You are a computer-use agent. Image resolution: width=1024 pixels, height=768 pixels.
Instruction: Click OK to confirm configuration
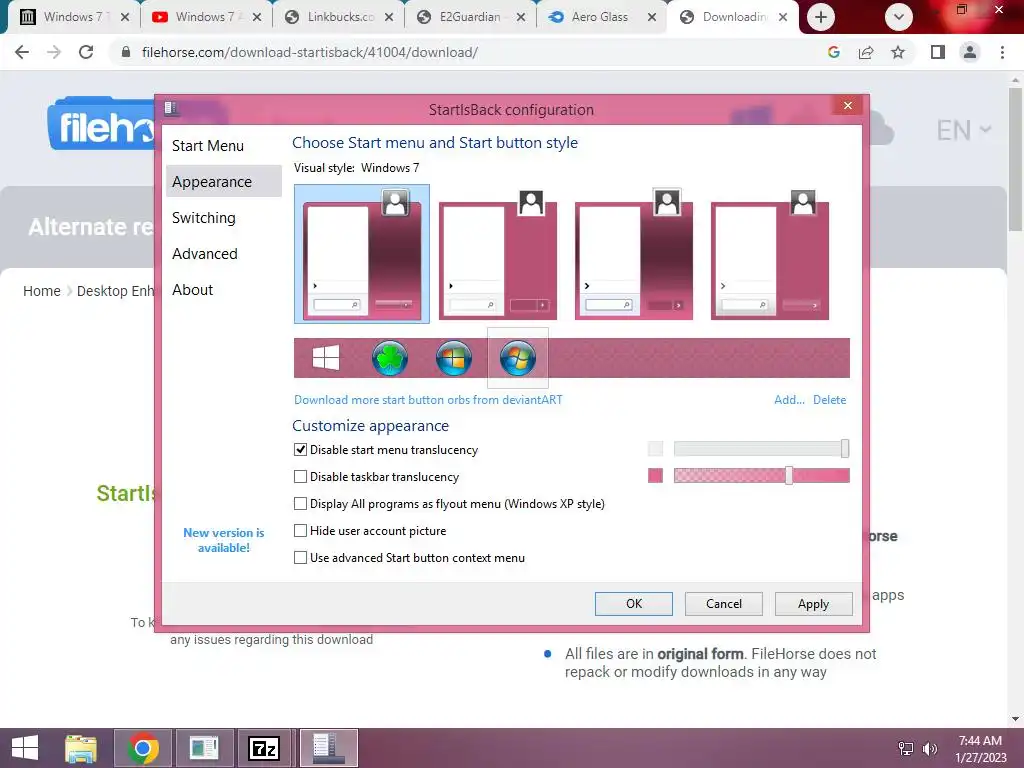pyautogui.click(x=633, y=603)
